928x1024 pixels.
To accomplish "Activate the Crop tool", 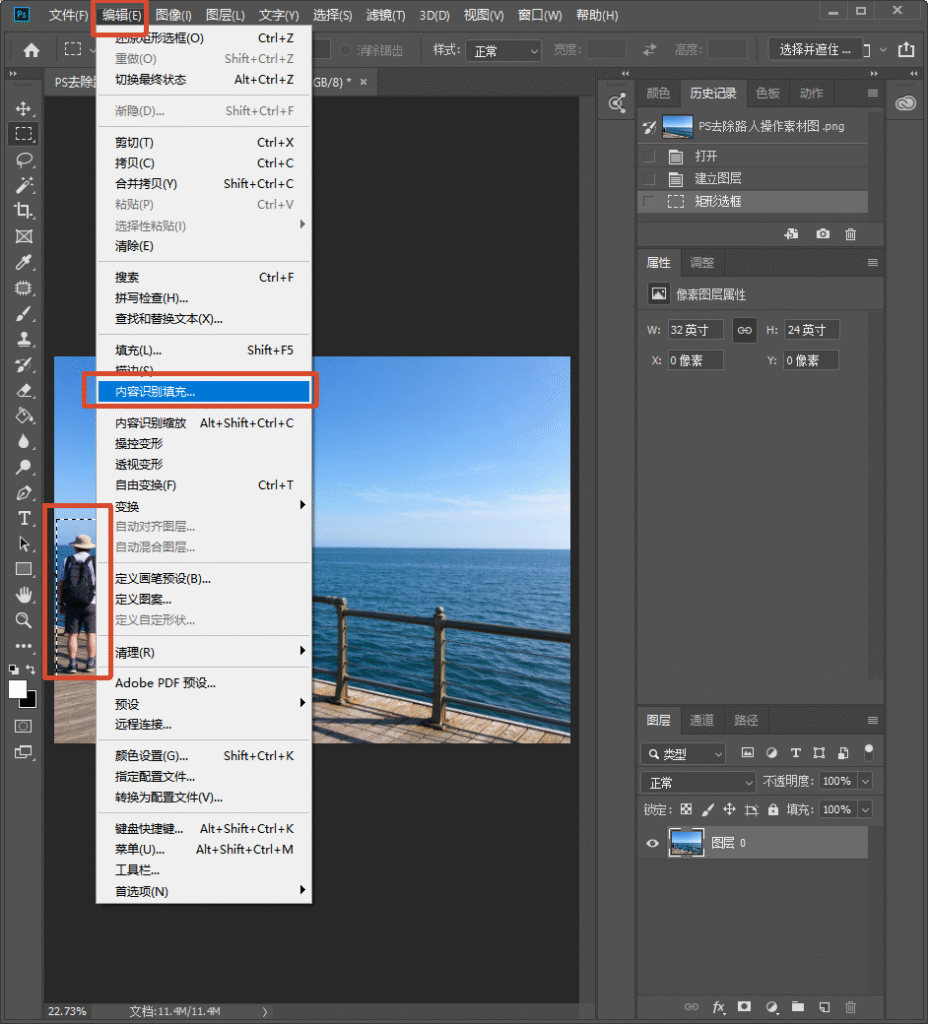I will point(24,211).
